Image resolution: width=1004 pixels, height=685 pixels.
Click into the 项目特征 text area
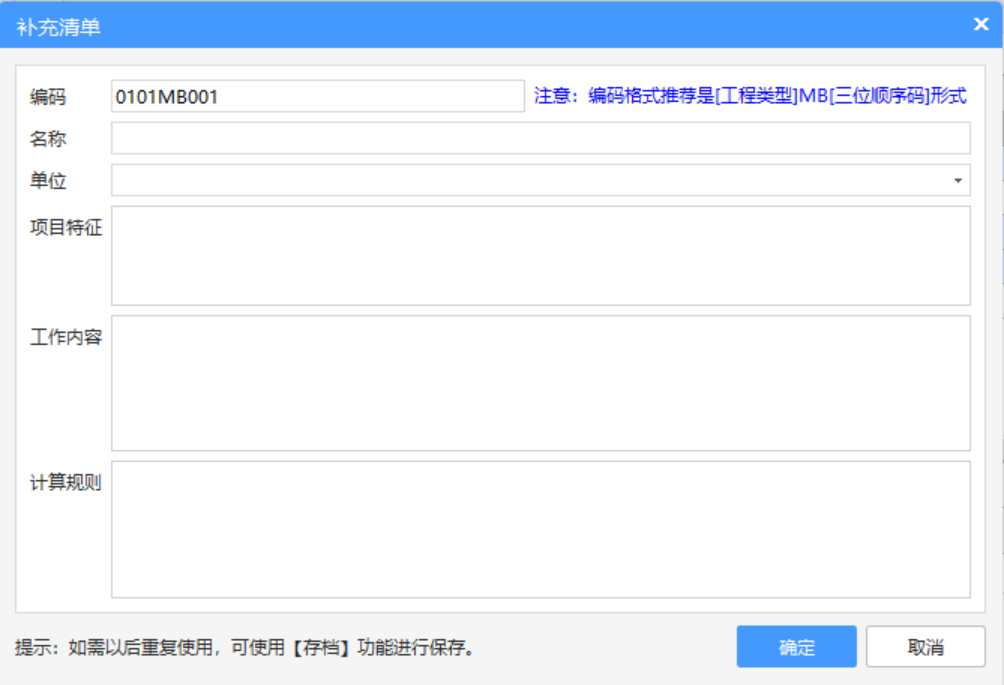[x=540, y=256]
